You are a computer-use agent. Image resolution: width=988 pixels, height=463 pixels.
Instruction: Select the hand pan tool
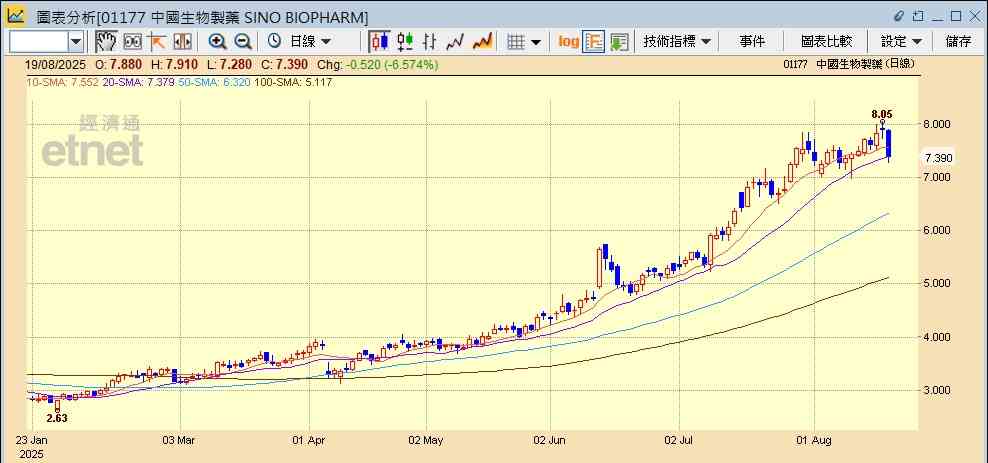pos(106,42)
